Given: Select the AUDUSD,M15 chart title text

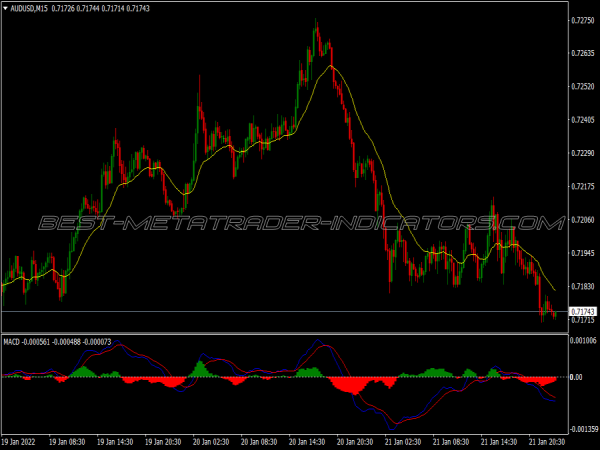Looking at the screenshot, I should 29,8.
